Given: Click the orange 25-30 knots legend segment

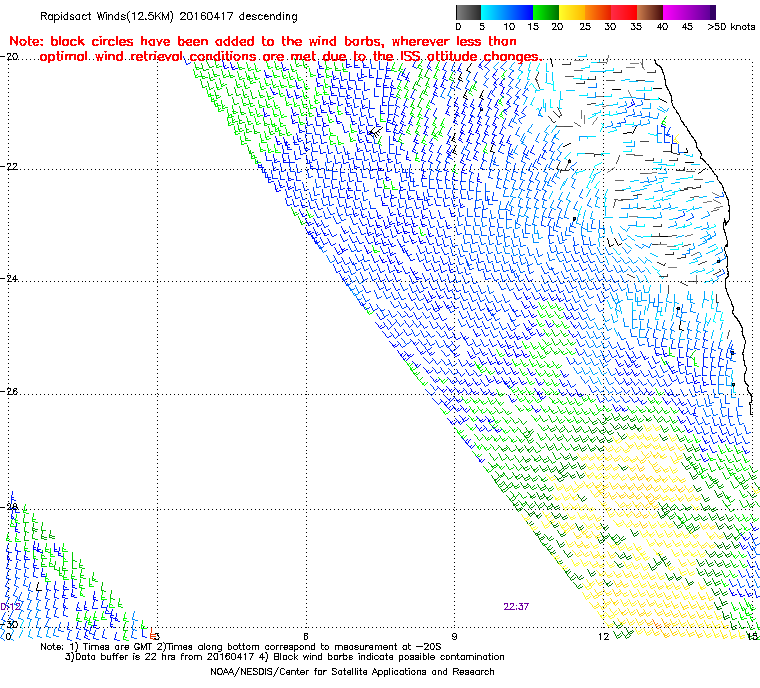Looking at the screenshot, I should 598,12.
